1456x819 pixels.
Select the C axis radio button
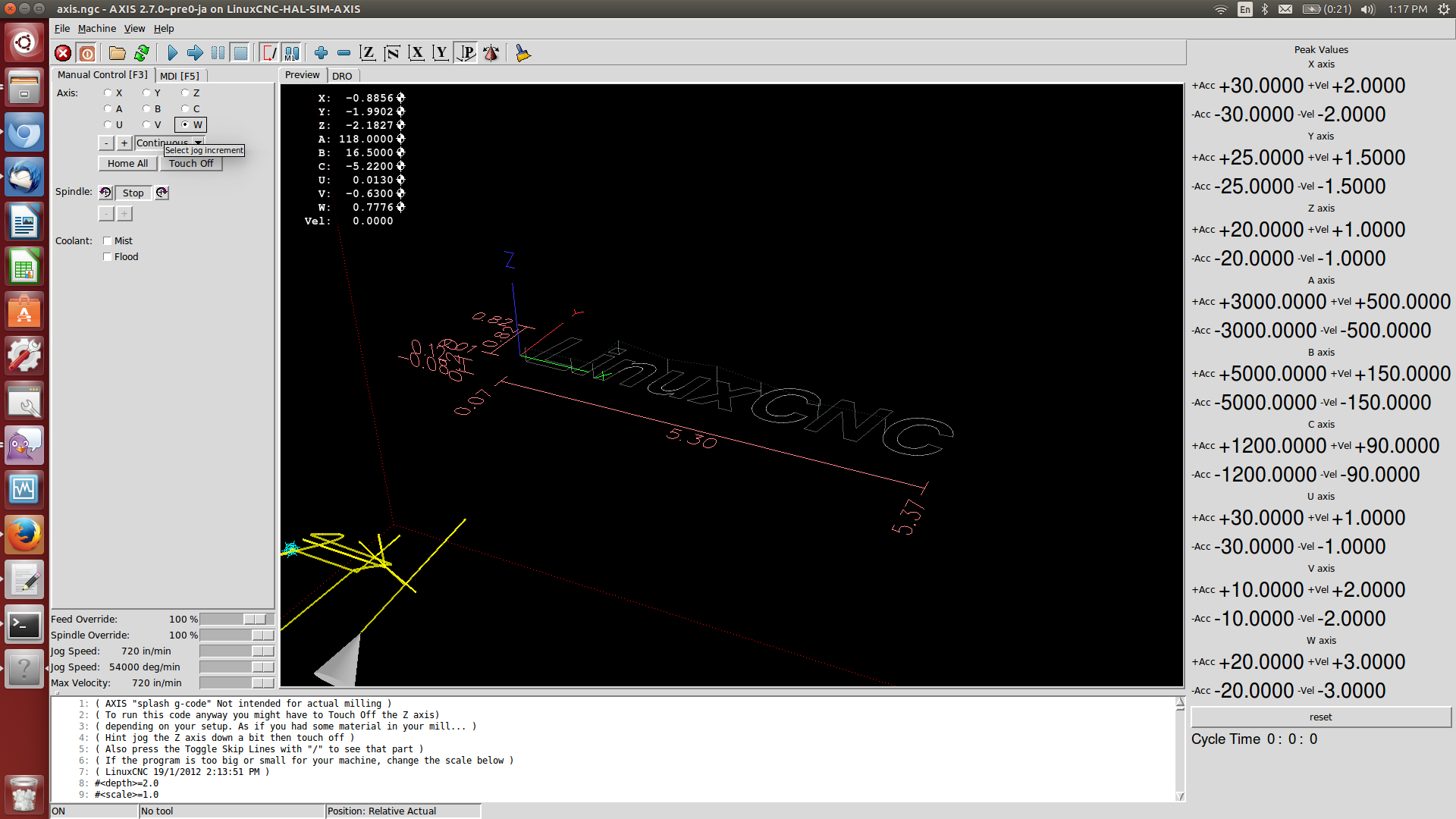pyautogui.click(x=185, y=108)
